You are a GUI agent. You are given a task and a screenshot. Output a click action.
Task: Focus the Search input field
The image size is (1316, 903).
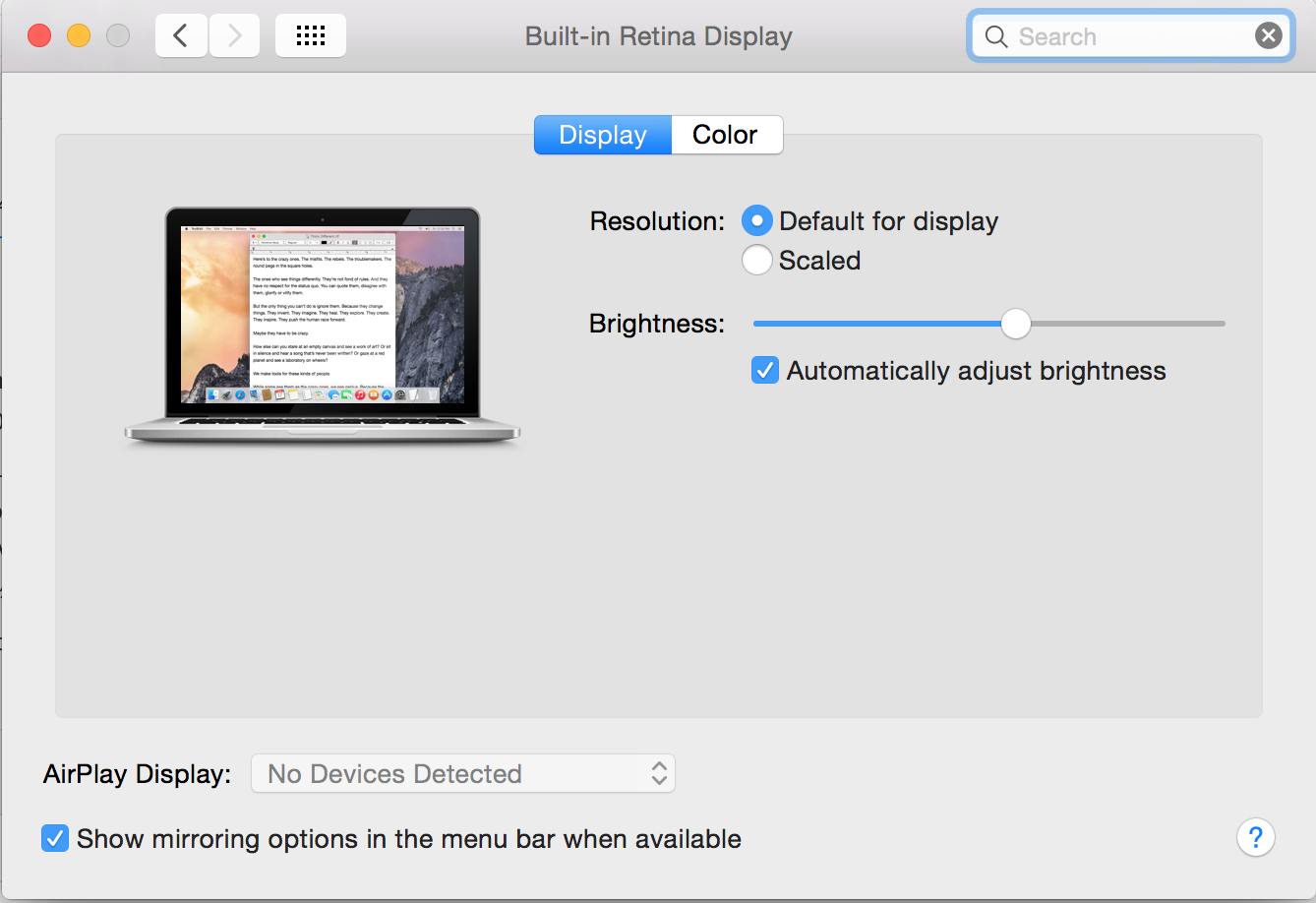1131,36
